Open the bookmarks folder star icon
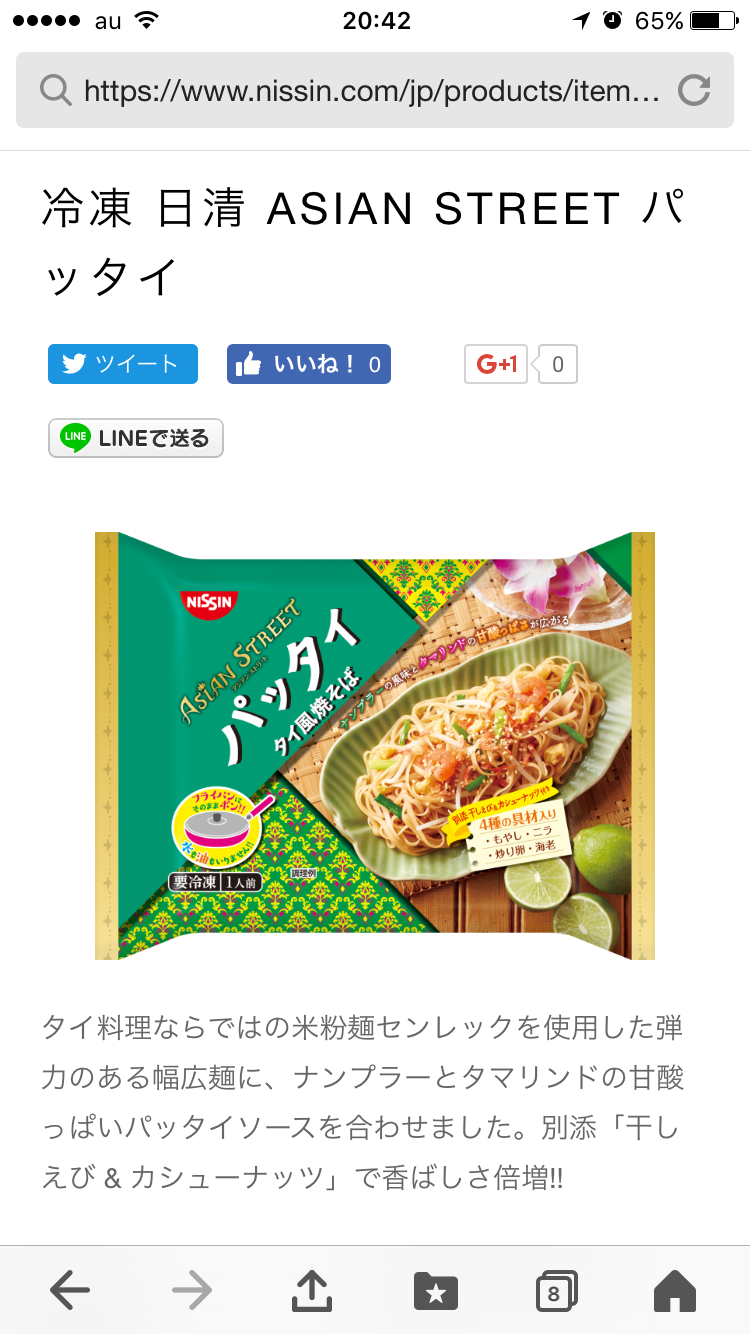750x1334 pixels. [x=436, y=1291]
